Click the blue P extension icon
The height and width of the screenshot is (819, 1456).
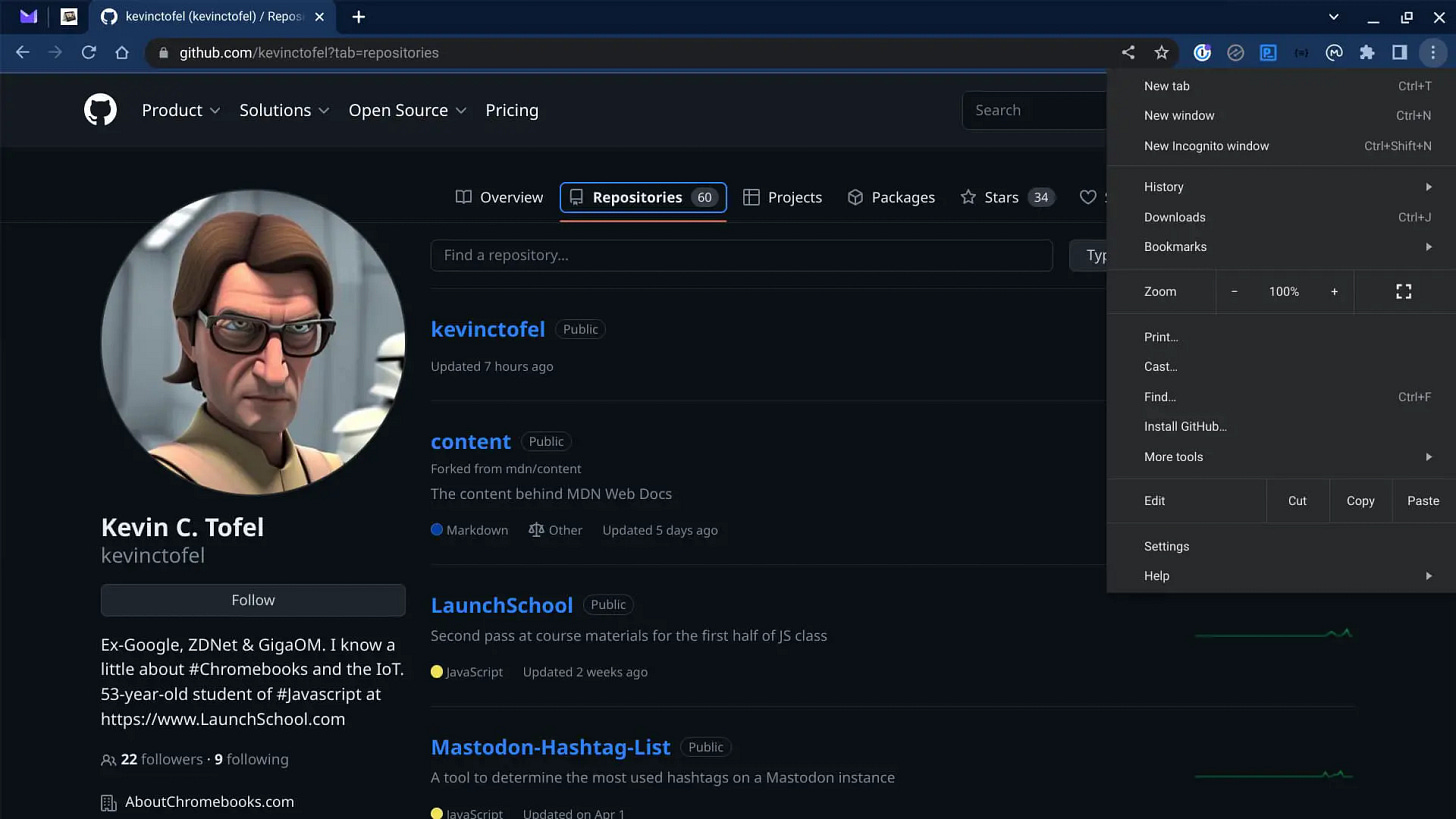(x=1268, y=52)
